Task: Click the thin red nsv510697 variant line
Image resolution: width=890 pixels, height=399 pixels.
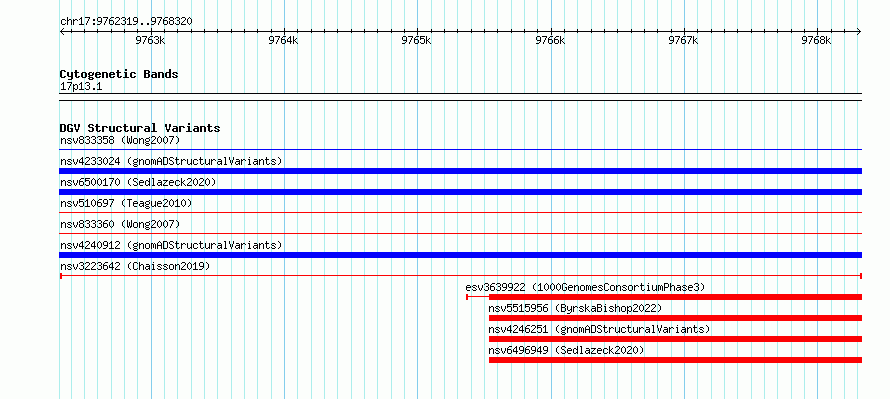Action: 460,213
